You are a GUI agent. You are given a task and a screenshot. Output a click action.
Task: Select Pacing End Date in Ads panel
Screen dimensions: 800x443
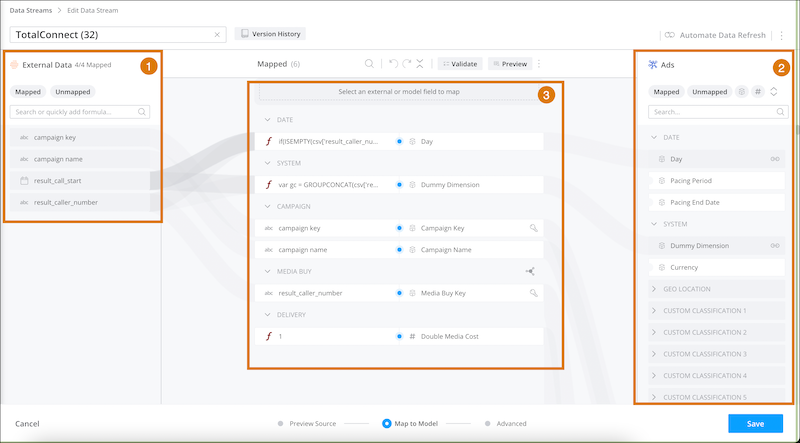coord(716,203)
